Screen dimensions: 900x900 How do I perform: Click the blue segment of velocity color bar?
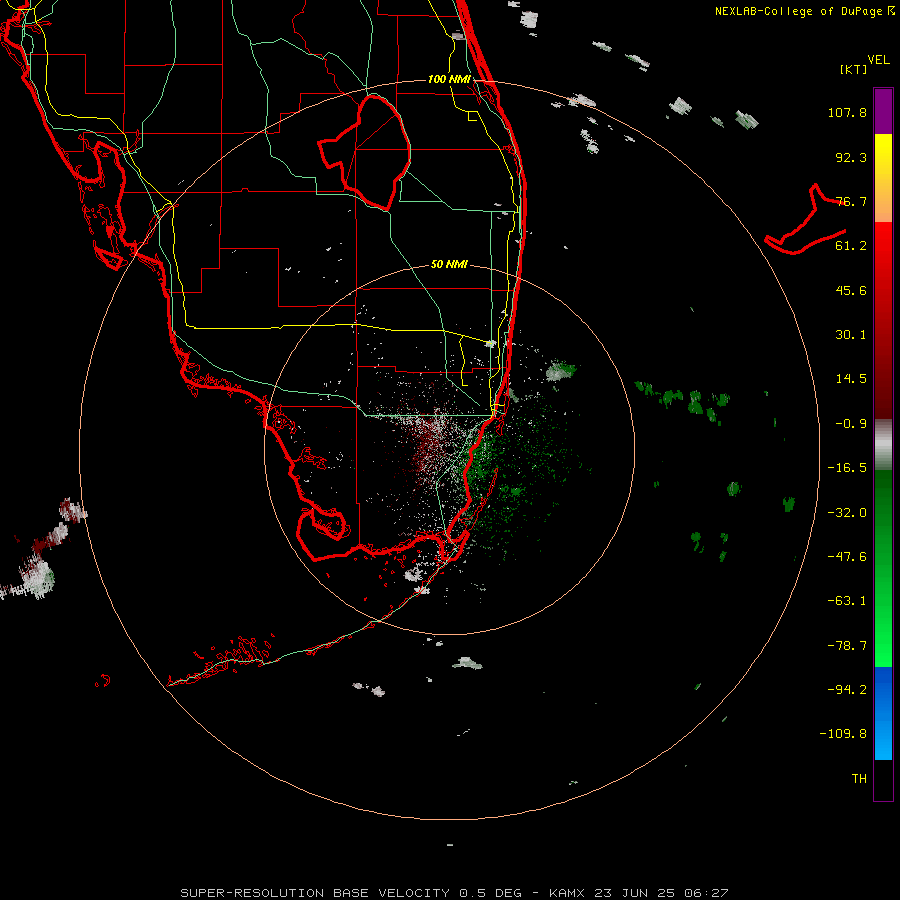click(883, 713)
